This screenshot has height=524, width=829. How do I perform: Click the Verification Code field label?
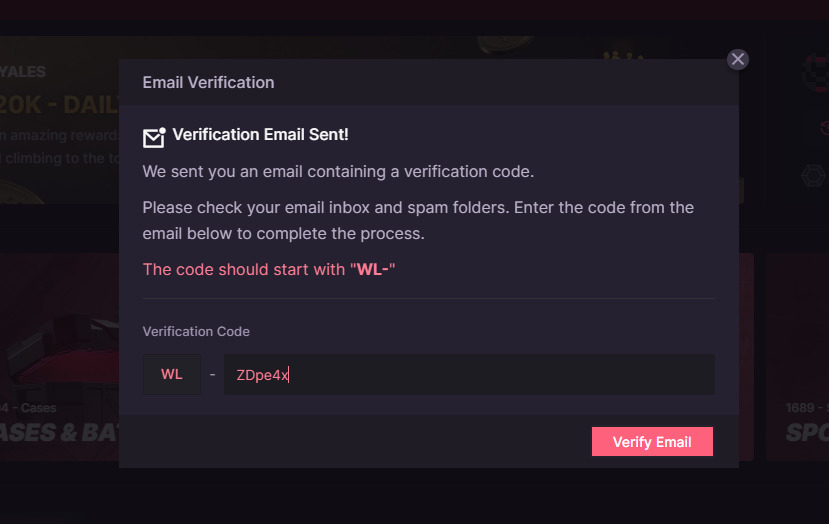click(x=196, y=331)
